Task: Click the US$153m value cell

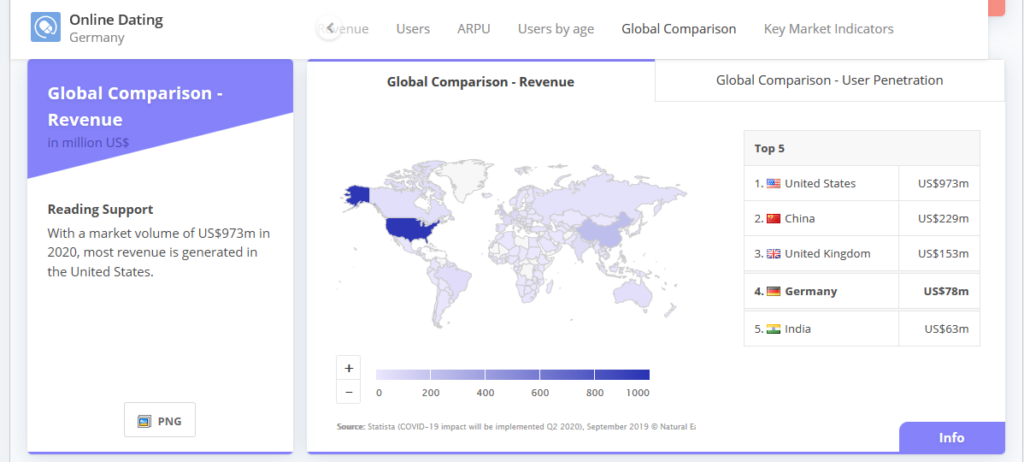Action: (x=939, y=254)
